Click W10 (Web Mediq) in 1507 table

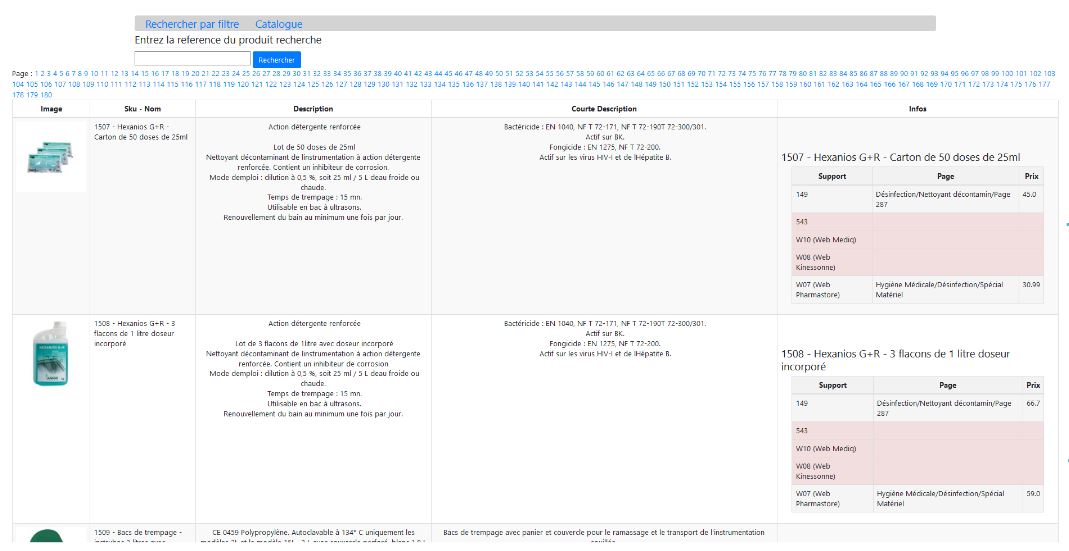(x=826, y=239)
